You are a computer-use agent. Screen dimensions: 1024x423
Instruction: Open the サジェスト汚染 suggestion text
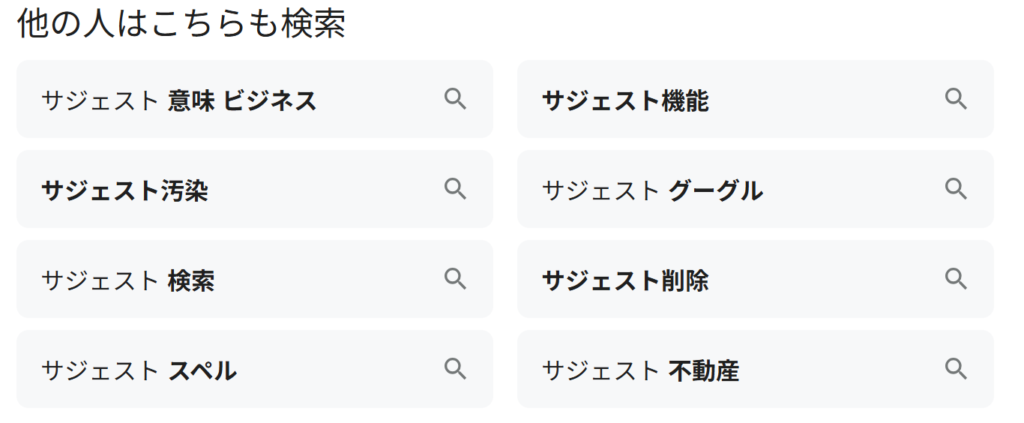coord(125,190)
